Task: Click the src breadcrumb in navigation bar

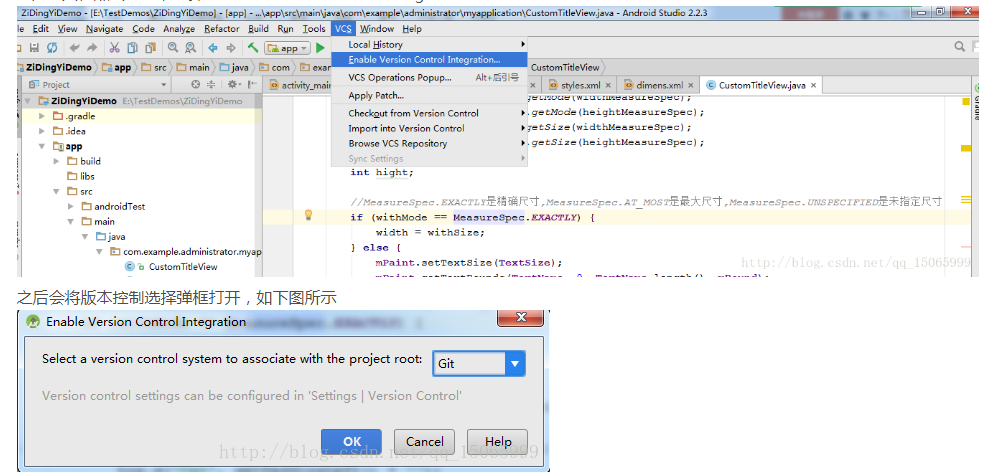Action: click(155, 67)
